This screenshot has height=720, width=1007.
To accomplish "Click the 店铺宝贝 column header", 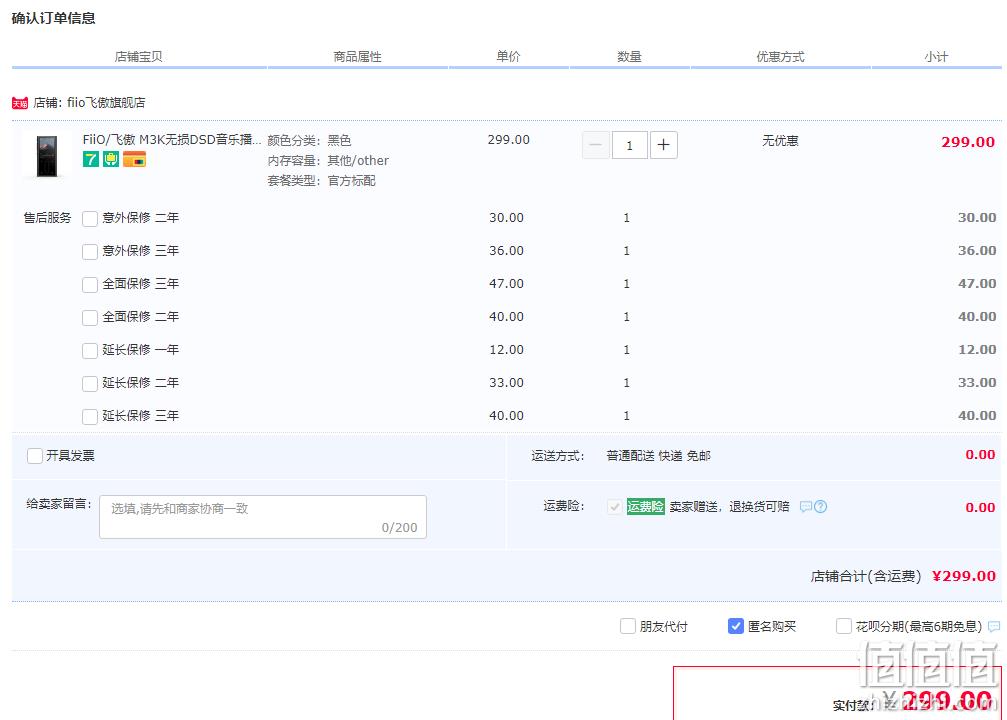I will 139,57.
